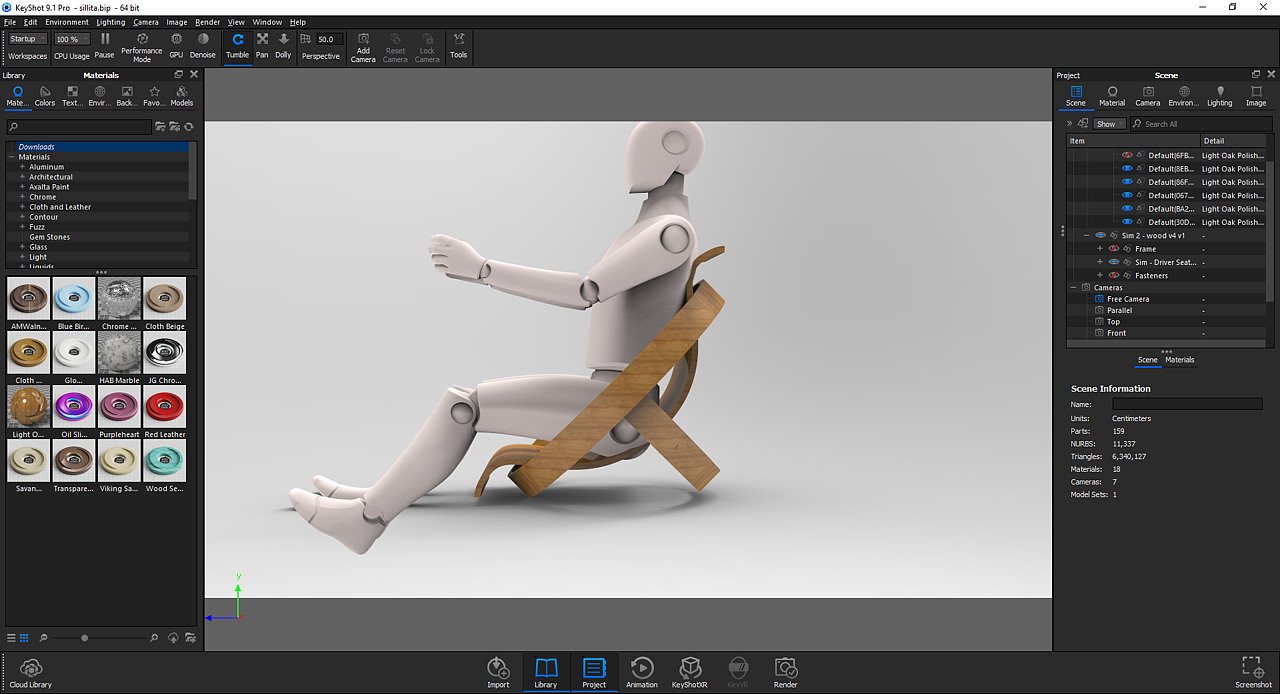Click the Pan camera tool
The image size is (1280, 694).
[262, 45]
